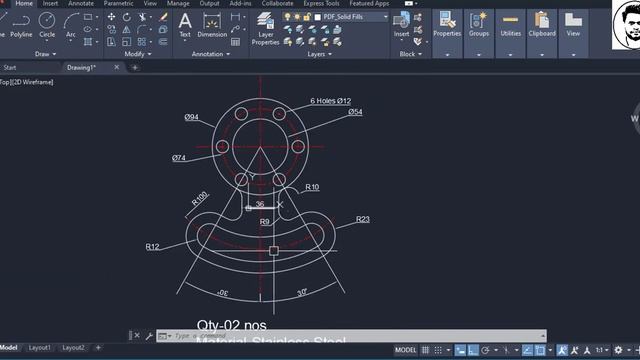This screenshot has width=640, height=360.
Task: Activate the Copy tool
Action: click(111, 29)
